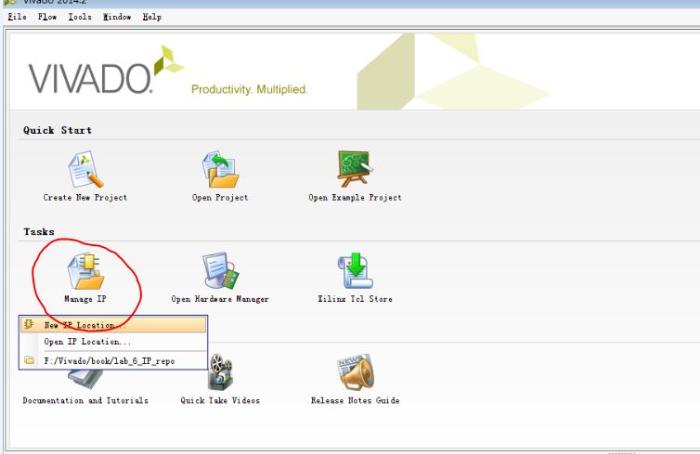Click the Xilinx Tcl Store text label
Screen dimensions: 700x454
(x=354, y=299)
